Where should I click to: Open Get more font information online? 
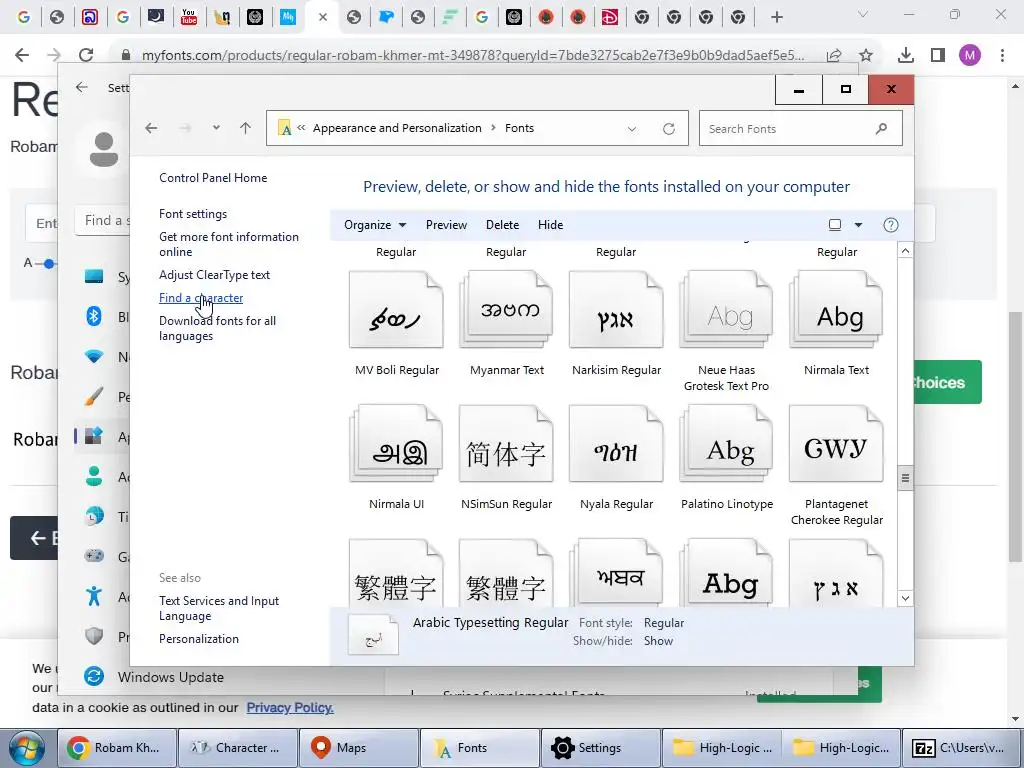(x=229, y=244)
